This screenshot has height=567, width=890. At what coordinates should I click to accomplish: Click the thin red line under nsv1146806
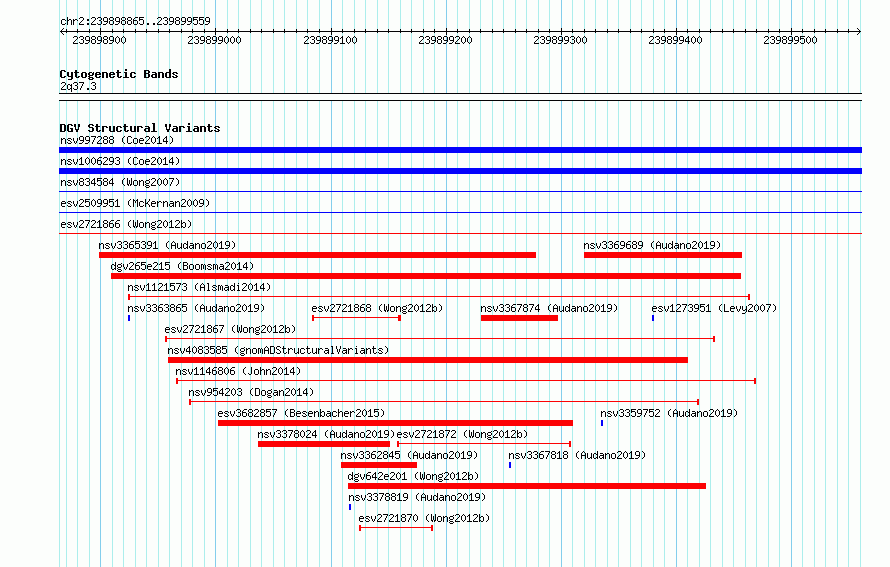pos(466,381)
